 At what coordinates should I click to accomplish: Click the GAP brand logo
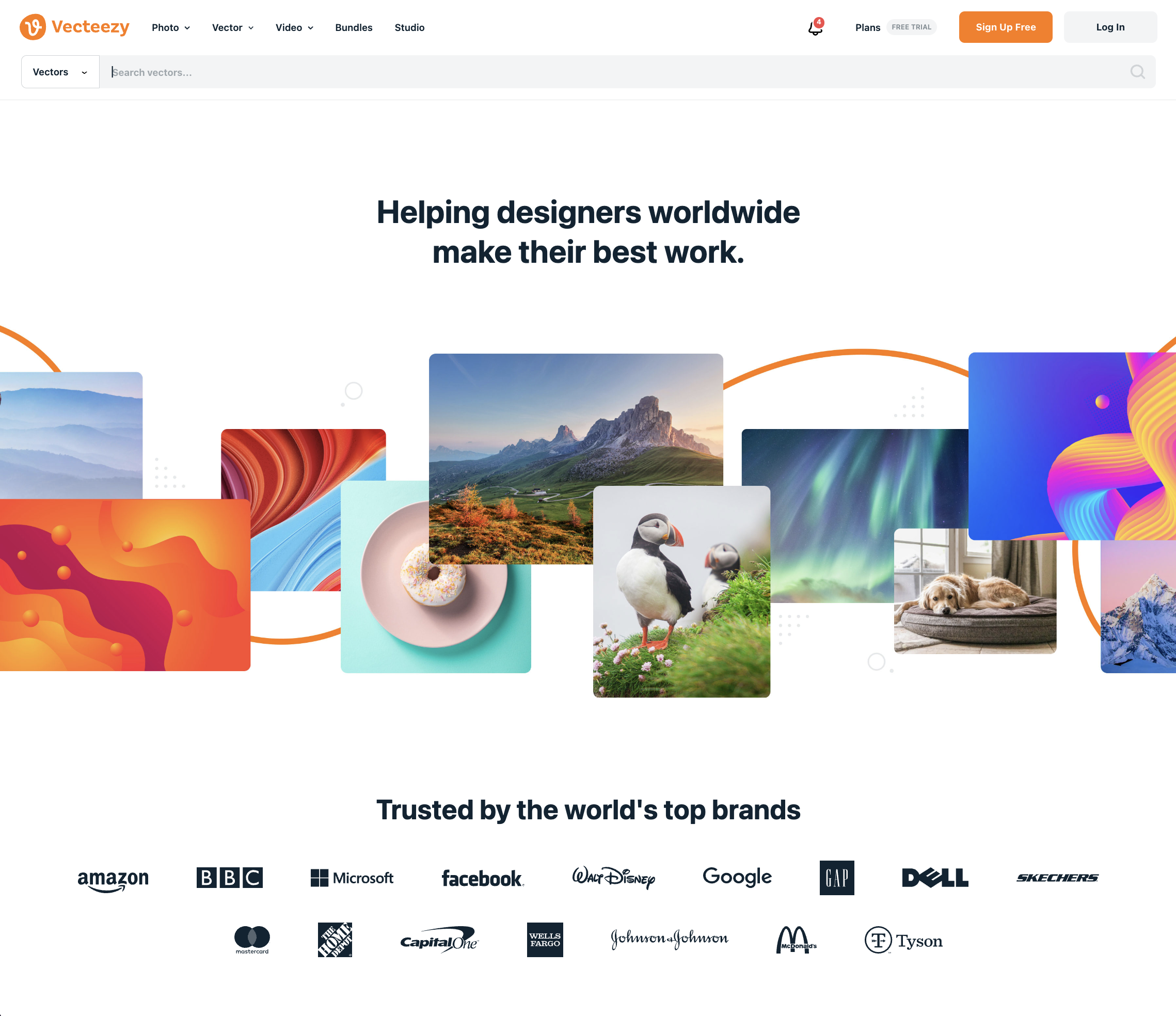pyautogui.click(x=837, y=878)
